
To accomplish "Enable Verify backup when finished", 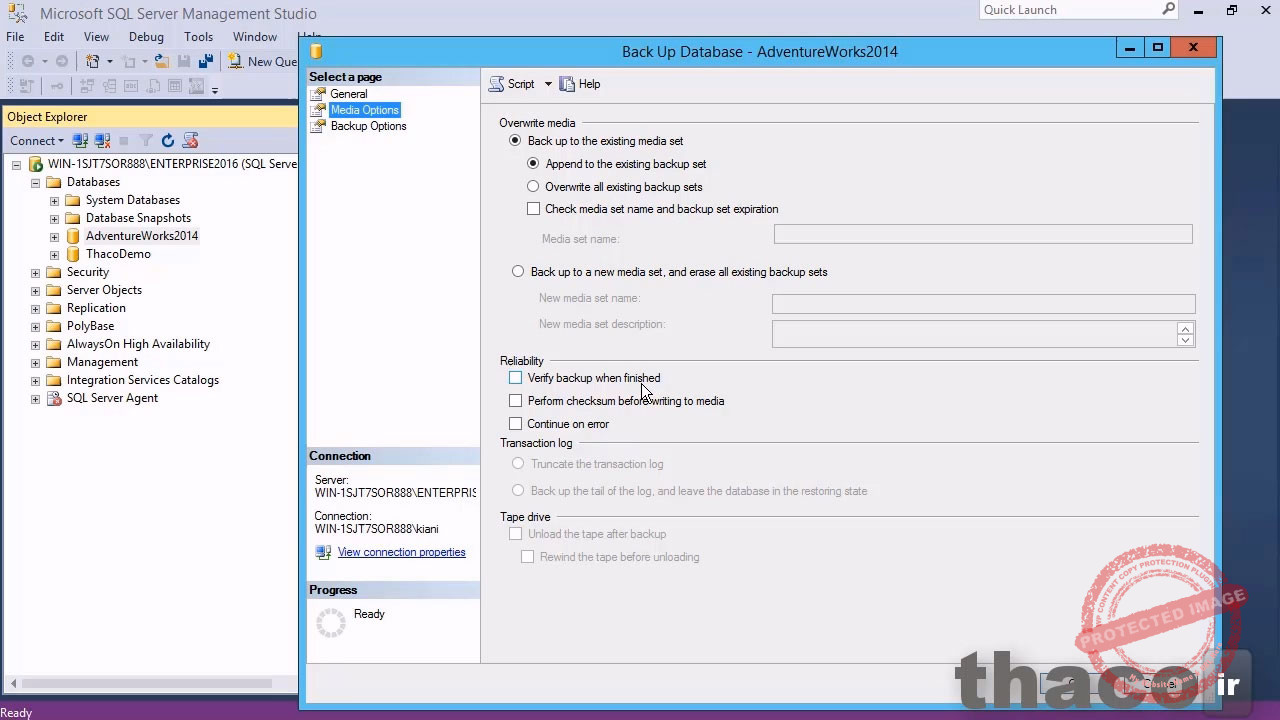I will (516, 378).
